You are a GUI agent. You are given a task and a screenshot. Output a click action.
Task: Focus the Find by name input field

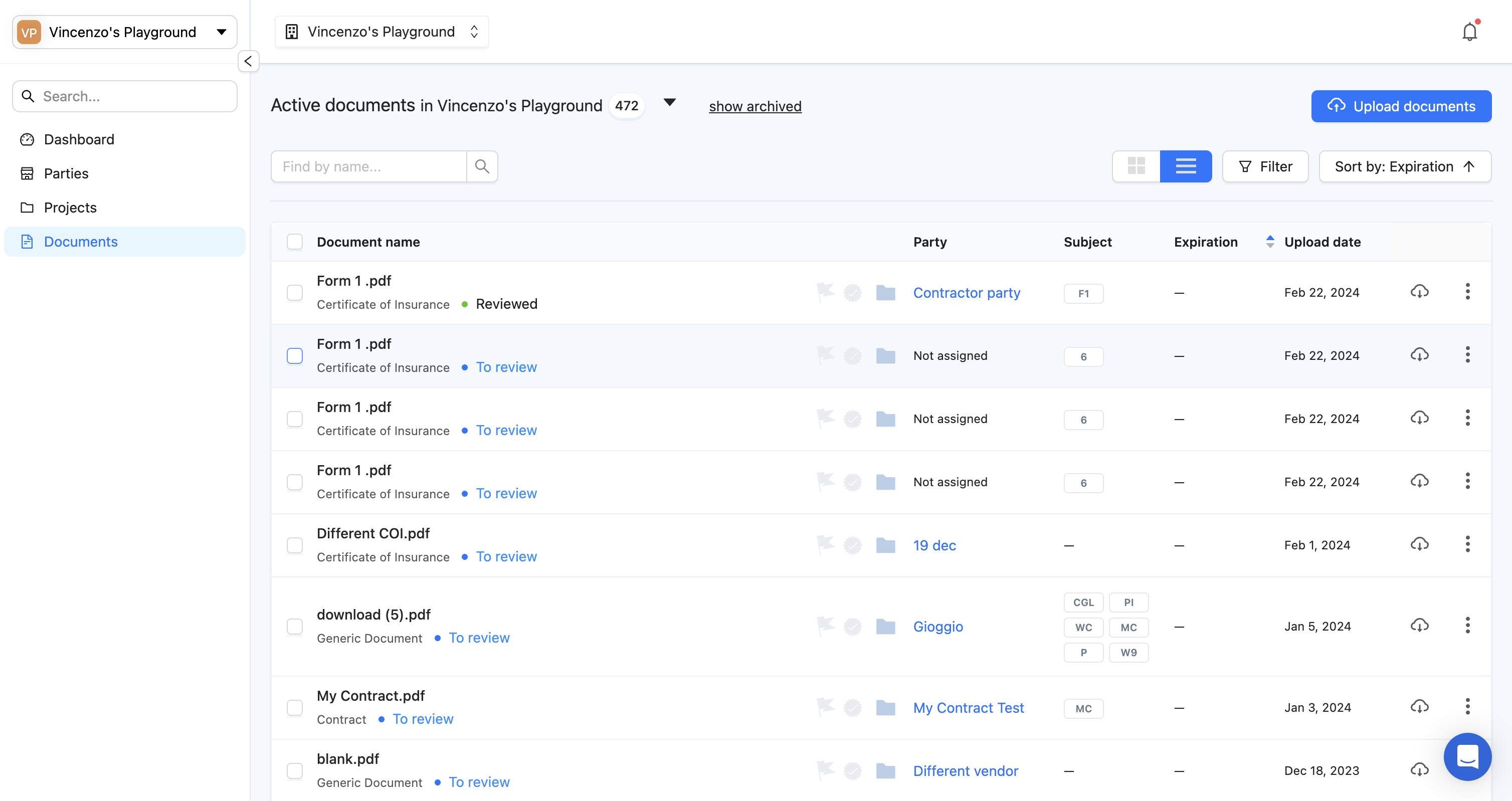[368, 166]
